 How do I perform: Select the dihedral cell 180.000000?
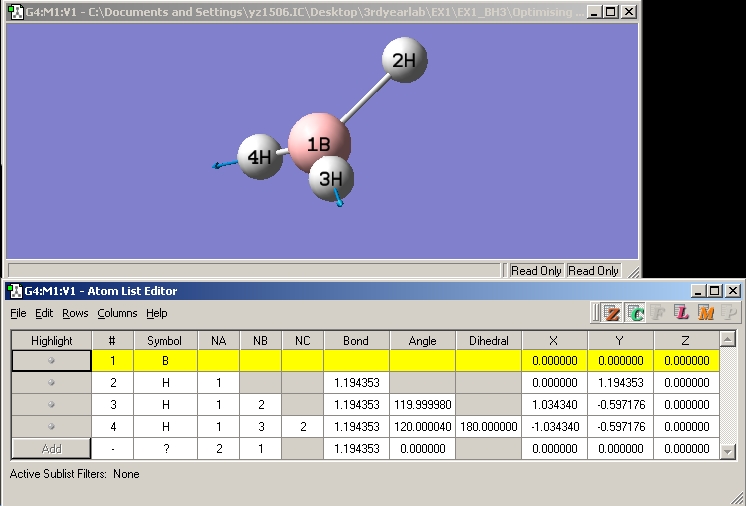tap(489, 427)
